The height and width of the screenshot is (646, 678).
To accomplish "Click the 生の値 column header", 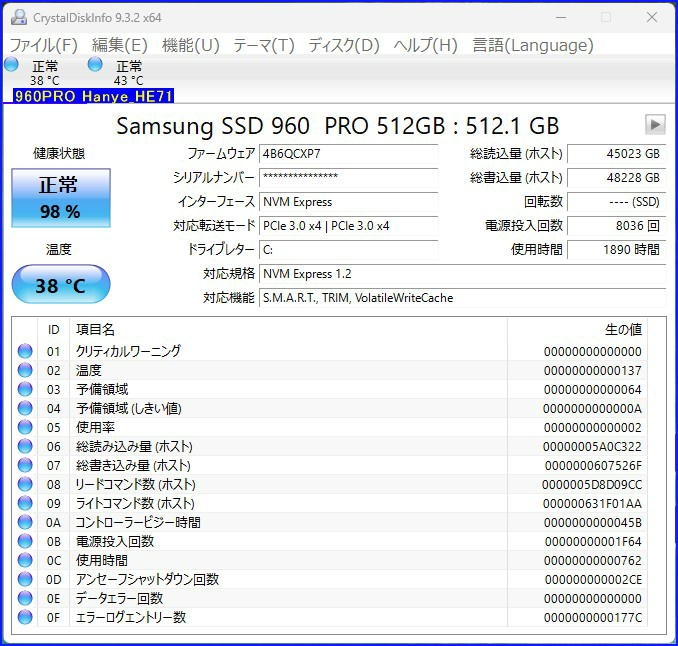I will 577,330.
